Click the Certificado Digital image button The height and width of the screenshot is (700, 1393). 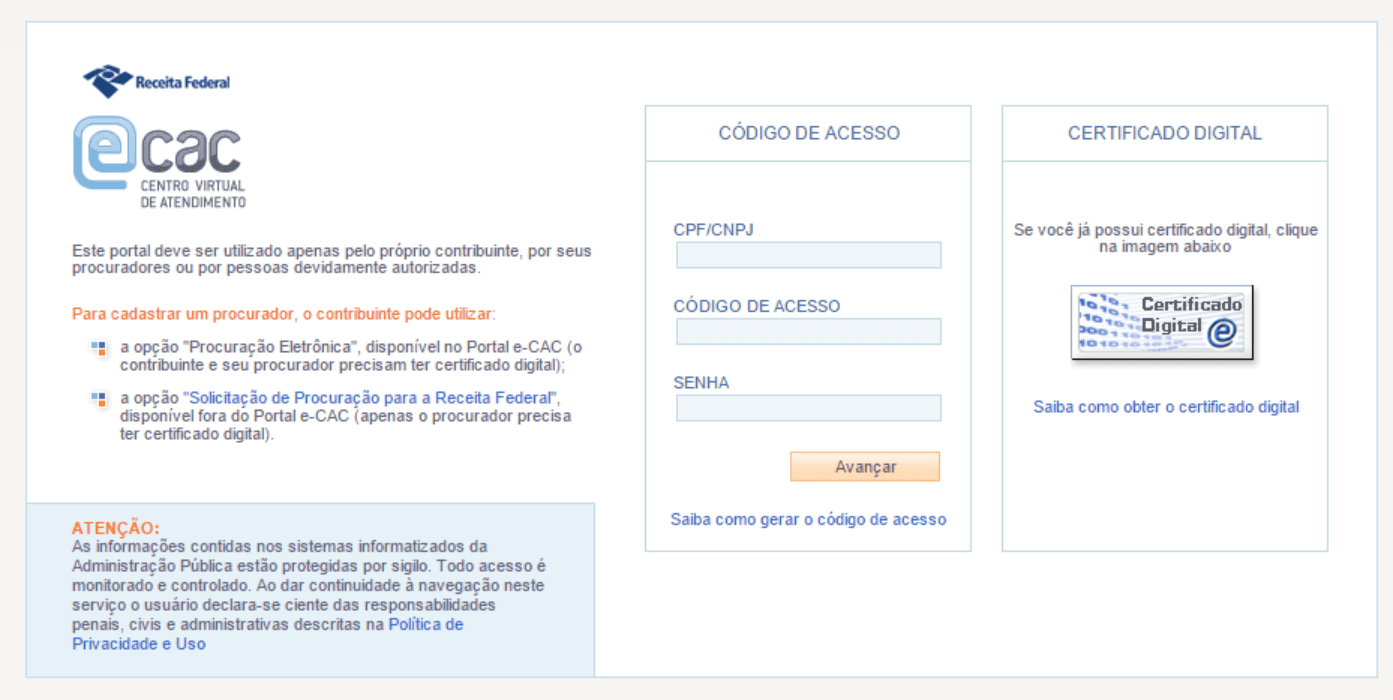tap(1163, 322)
